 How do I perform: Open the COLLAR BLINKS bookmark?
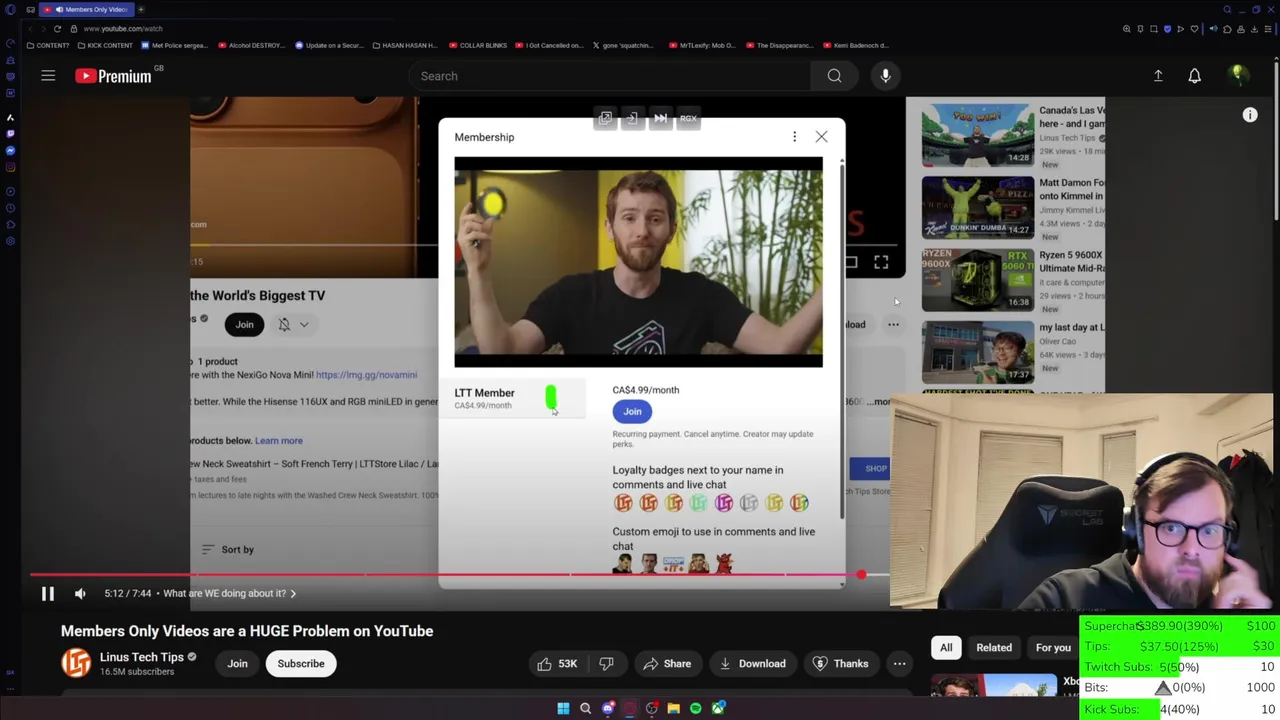(478, 45)
